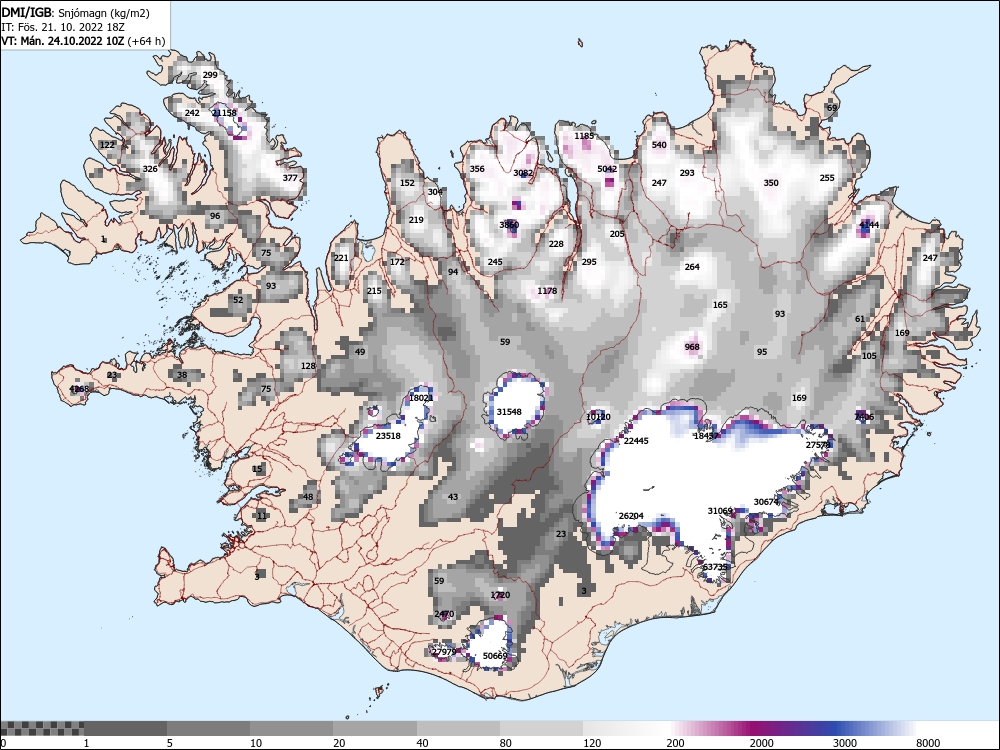
Task: Click the '2000' label on the legend scale
Action: [x=761, y=742]
